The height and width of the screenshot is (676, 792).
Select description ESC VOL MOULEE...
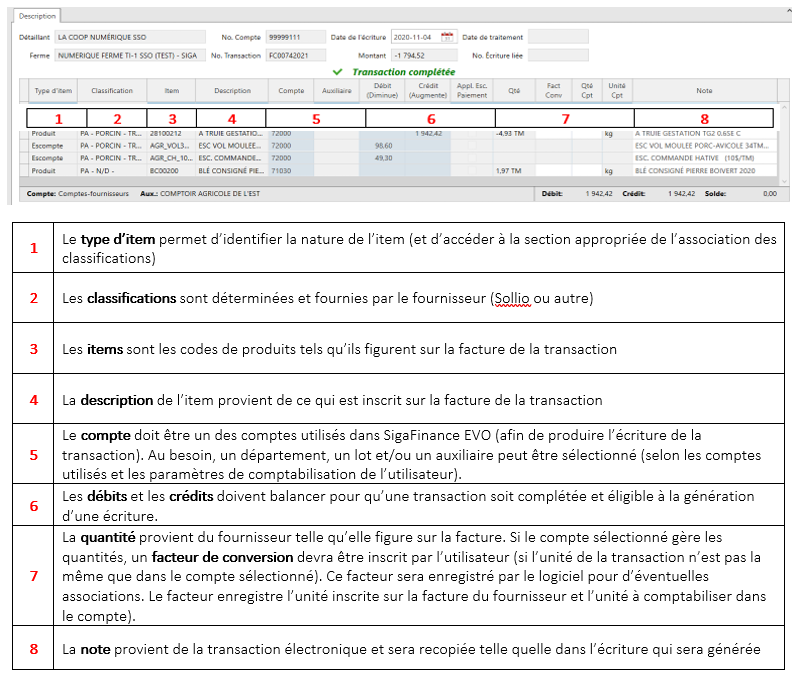(x=230, y=146)
